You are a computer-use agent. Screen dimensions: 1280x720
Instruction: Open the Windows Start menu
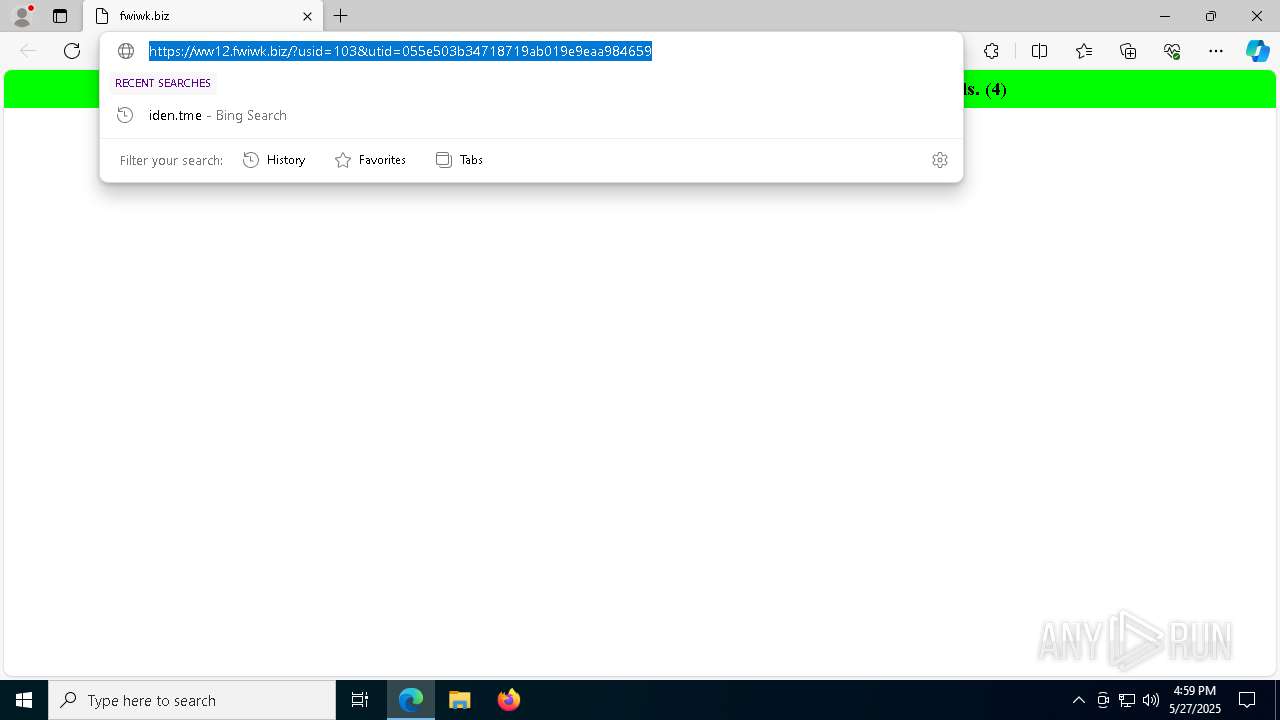[x=24, y=700]
